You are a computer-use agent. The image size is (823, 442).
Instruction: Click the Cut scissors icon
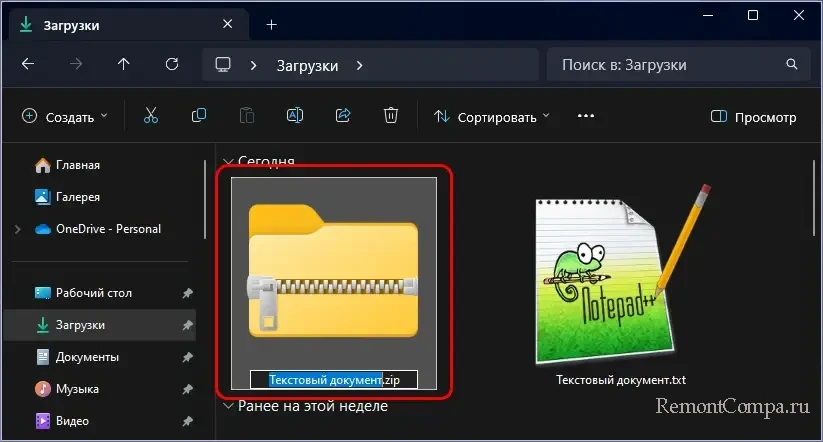[x=151, y=116]
